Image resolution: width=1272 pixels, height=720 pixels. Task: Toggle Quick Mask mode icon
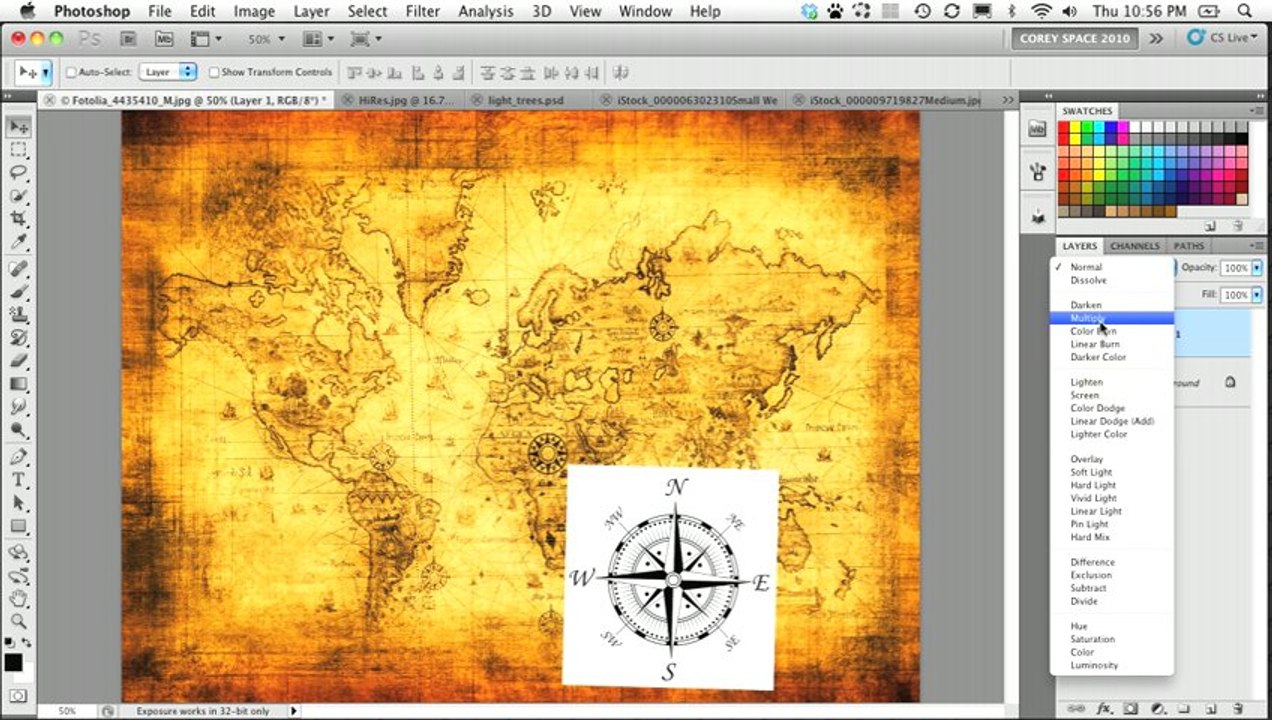[x=18, y=696]
